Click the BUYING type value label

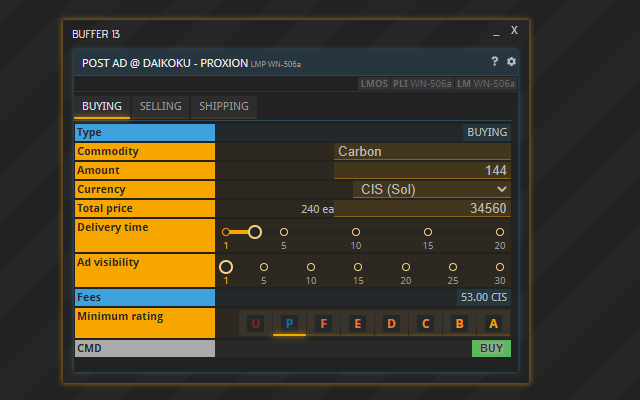(487, 133)
